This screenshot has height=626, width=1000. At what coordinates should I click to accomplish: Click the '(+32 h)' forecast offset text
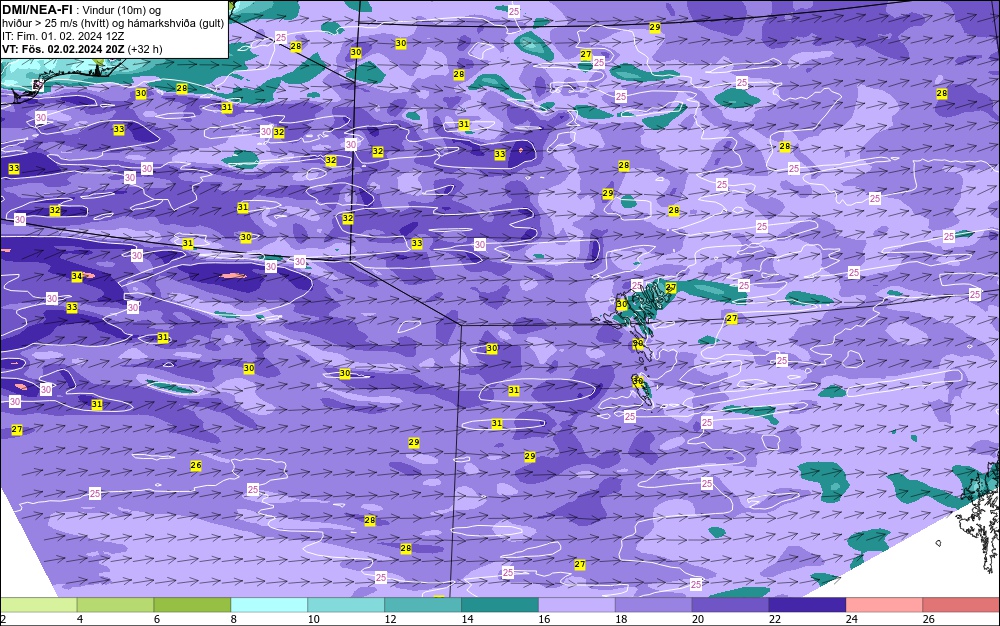[x=145, y=49]
